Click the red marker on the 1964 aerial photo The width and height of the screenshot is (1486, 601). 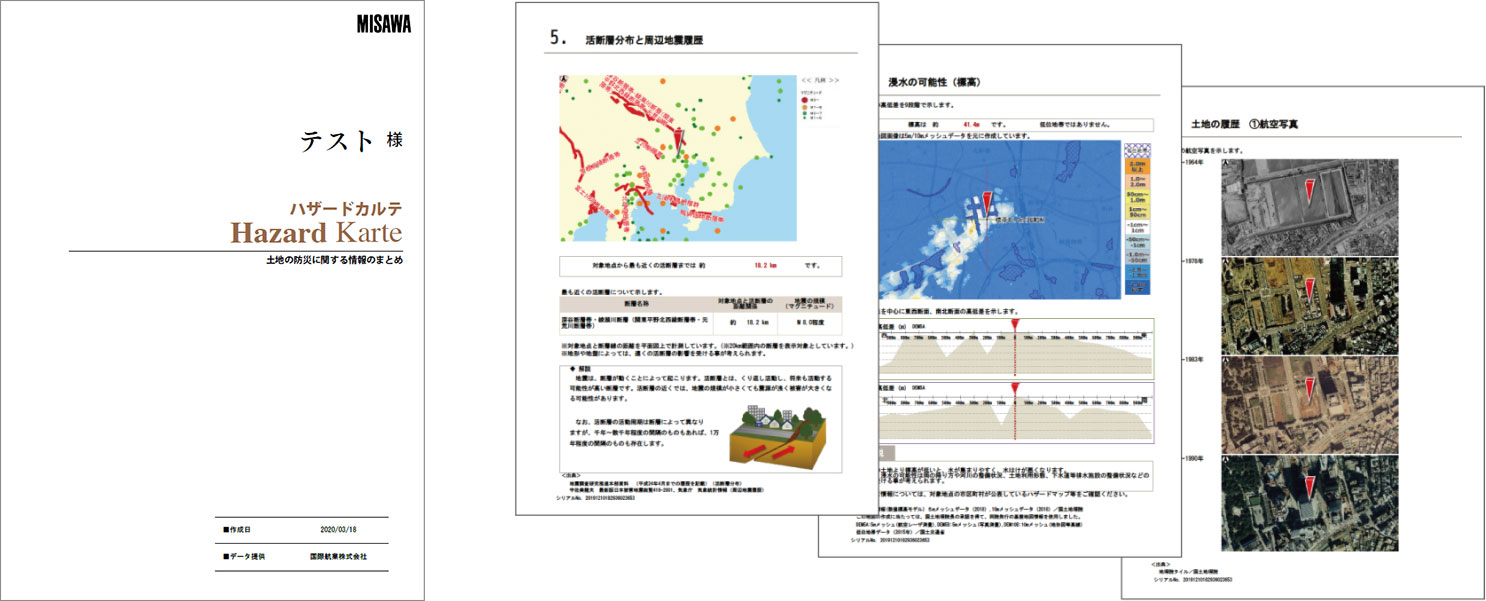click(x=1310, y=190)
